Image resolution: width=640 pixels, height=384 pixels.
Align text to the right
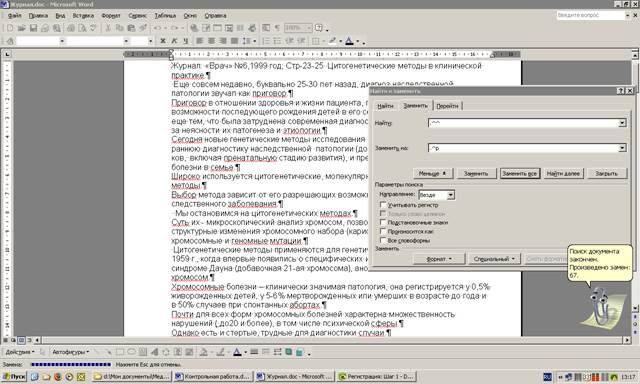[x=223, y=41]
